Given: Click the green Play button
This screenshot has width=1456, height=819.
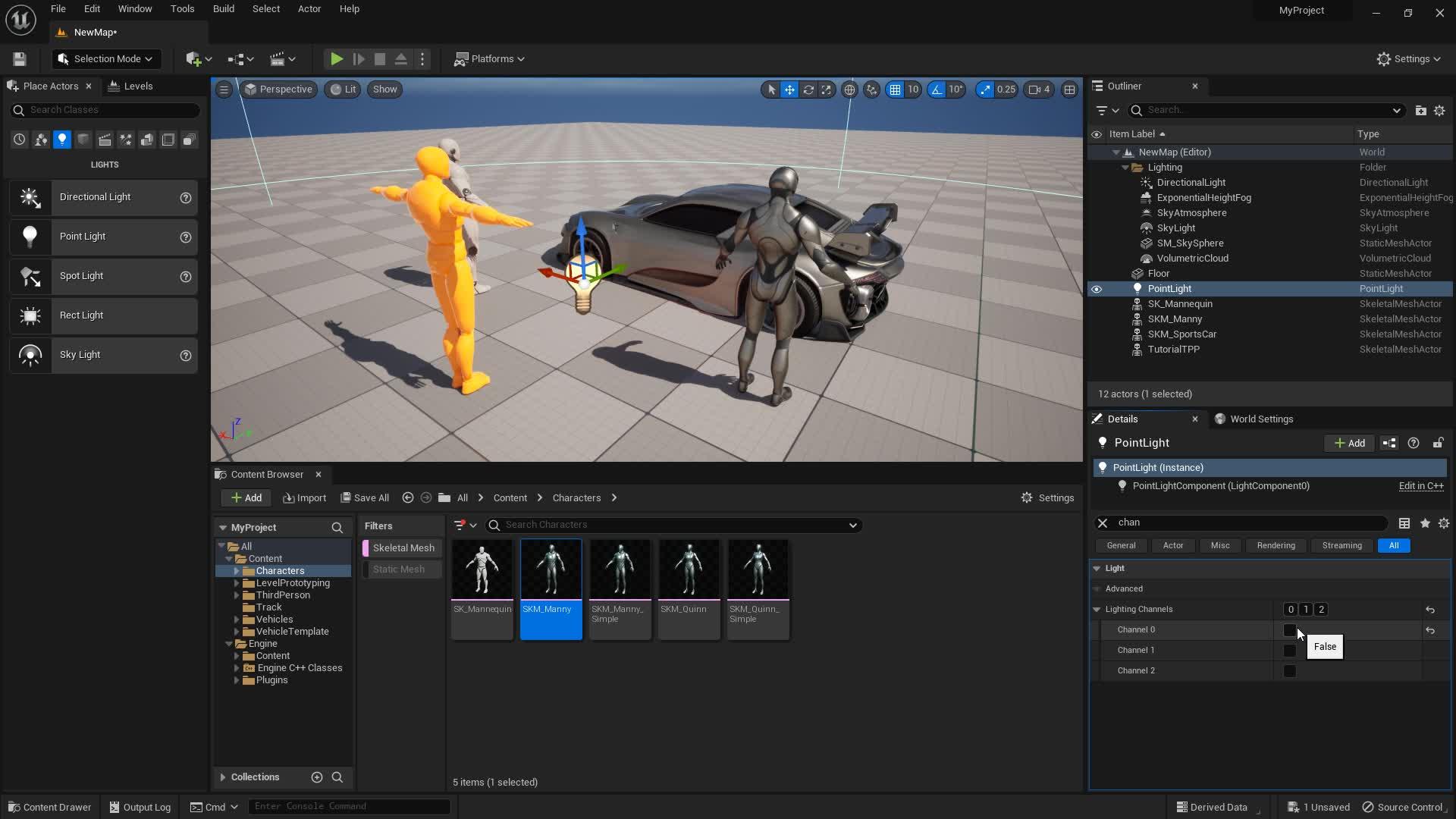Looking at the screenshot, I should [336, 59].
